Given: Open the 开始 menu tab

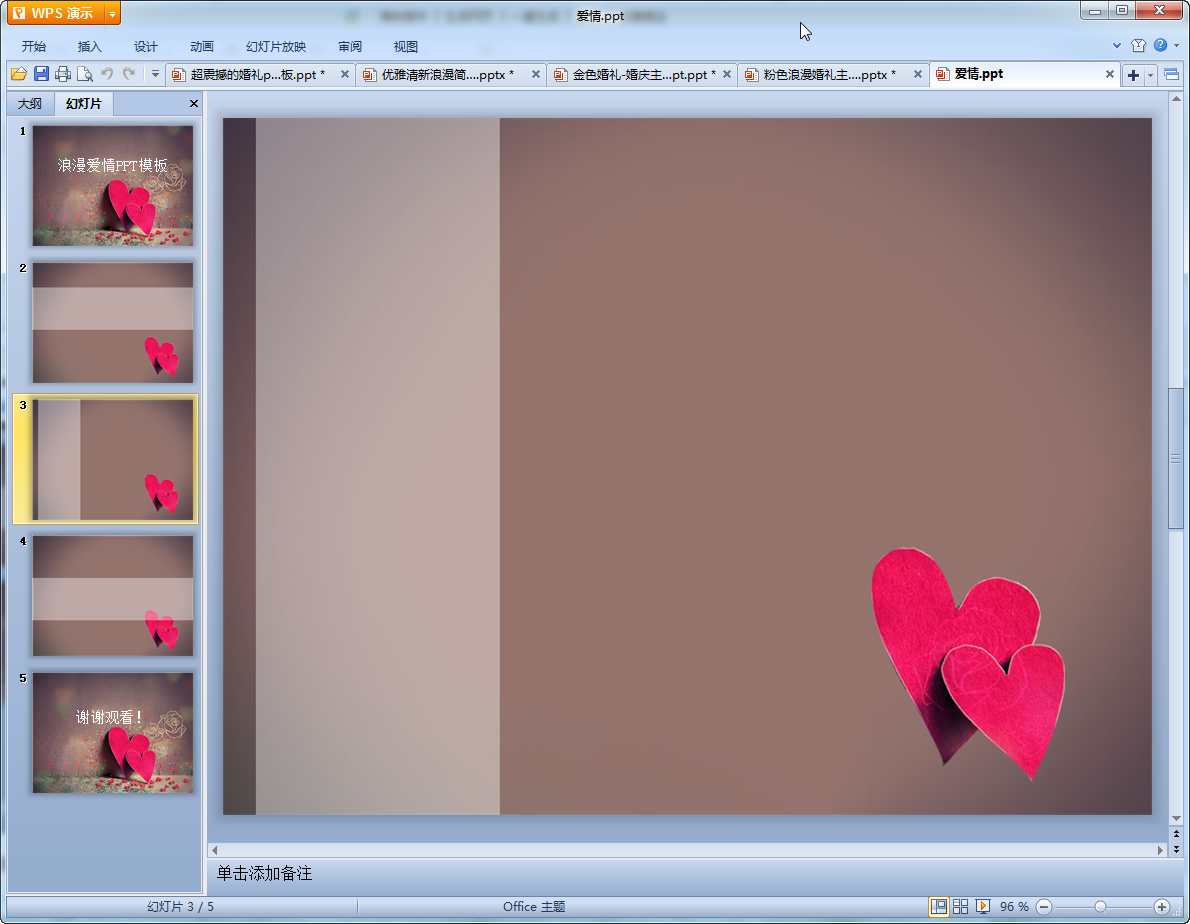Looking at the screenshot, I should click(33, 46).
